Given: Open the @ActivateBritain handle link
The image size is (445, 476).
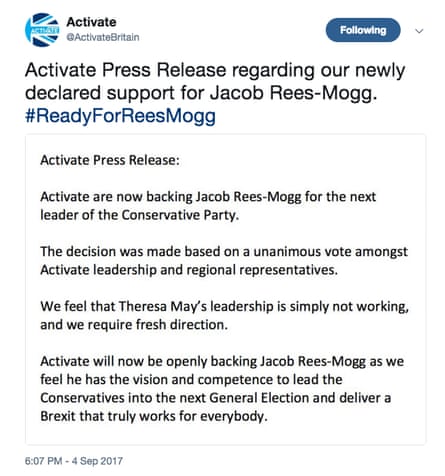Looking at the screenshot, I should click(103, 37).
